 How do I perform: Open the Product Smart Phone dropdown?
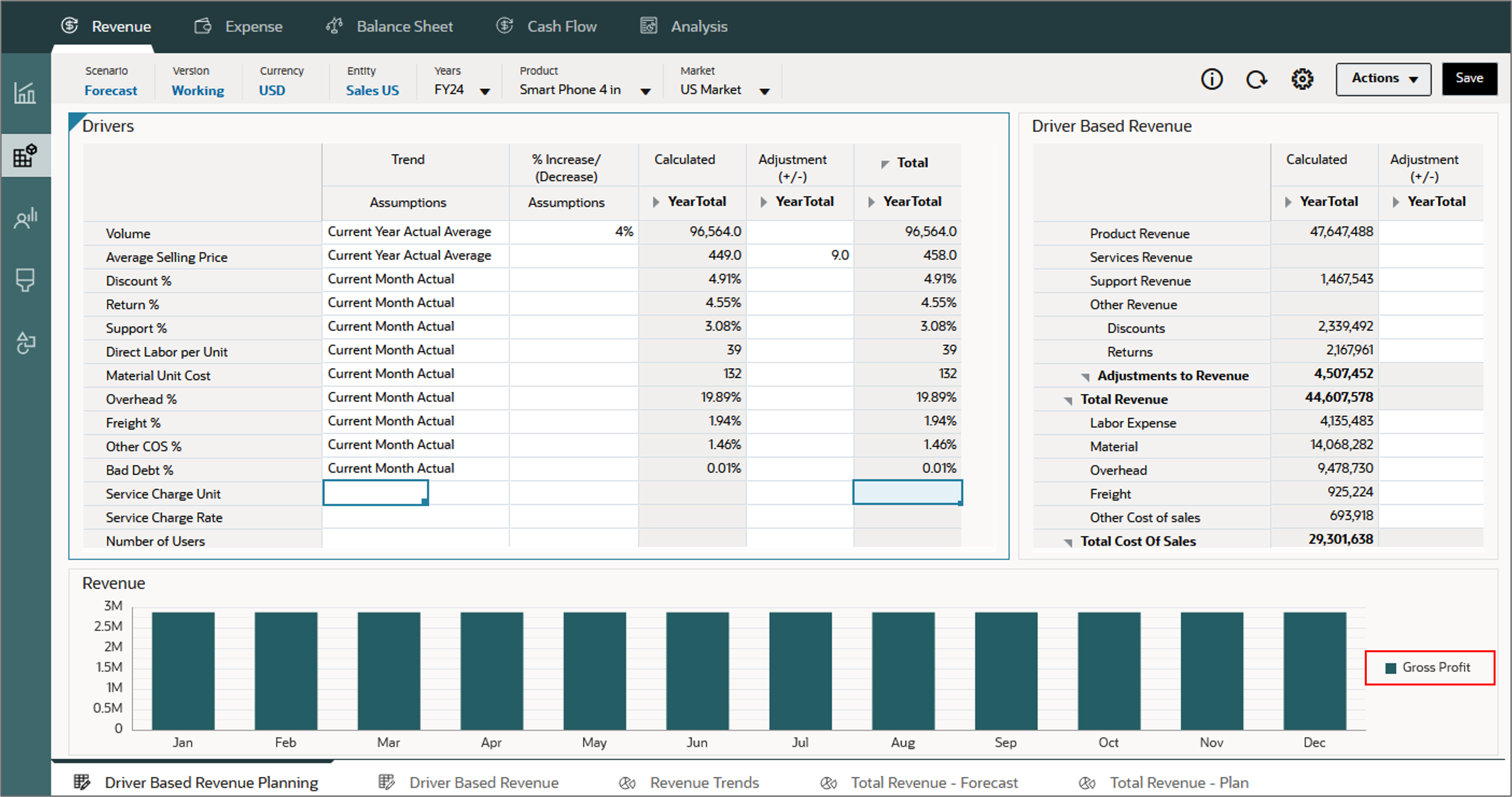[645, 92]
